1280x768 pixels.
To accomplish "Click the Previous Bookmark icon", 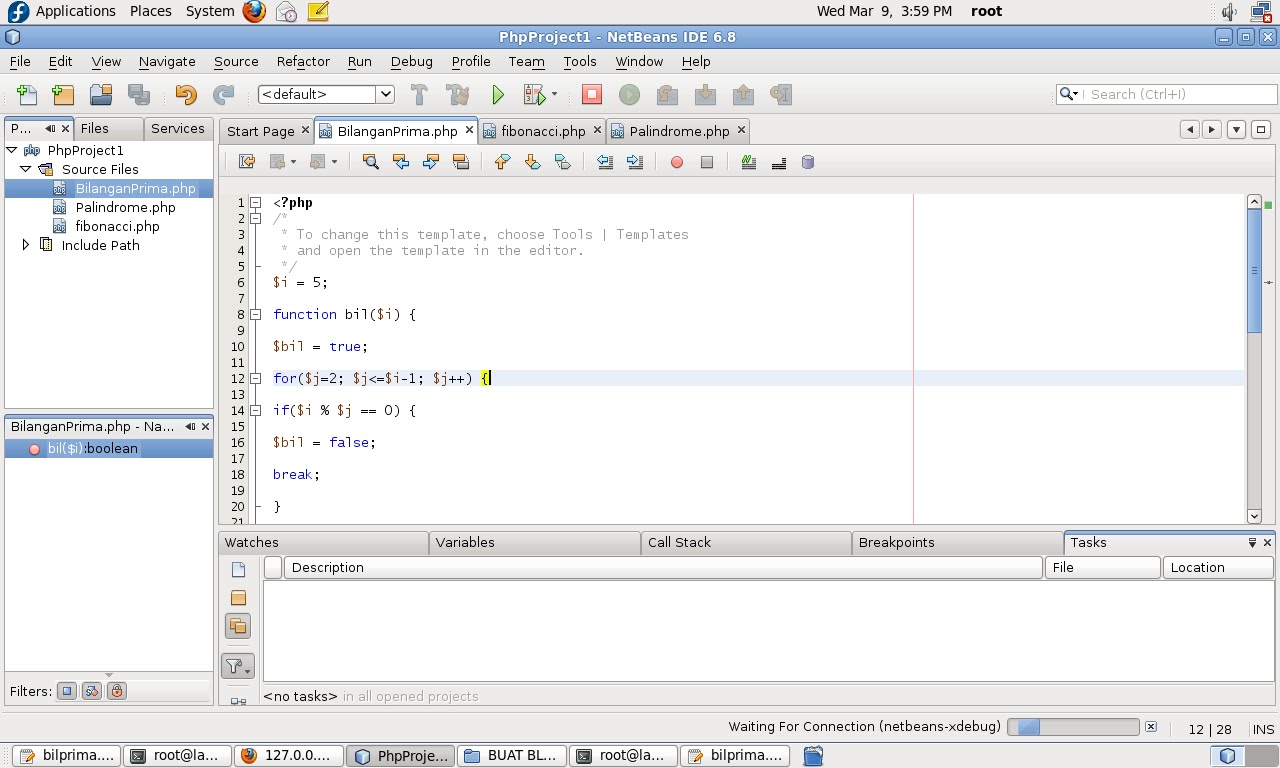I will [503, 162].
